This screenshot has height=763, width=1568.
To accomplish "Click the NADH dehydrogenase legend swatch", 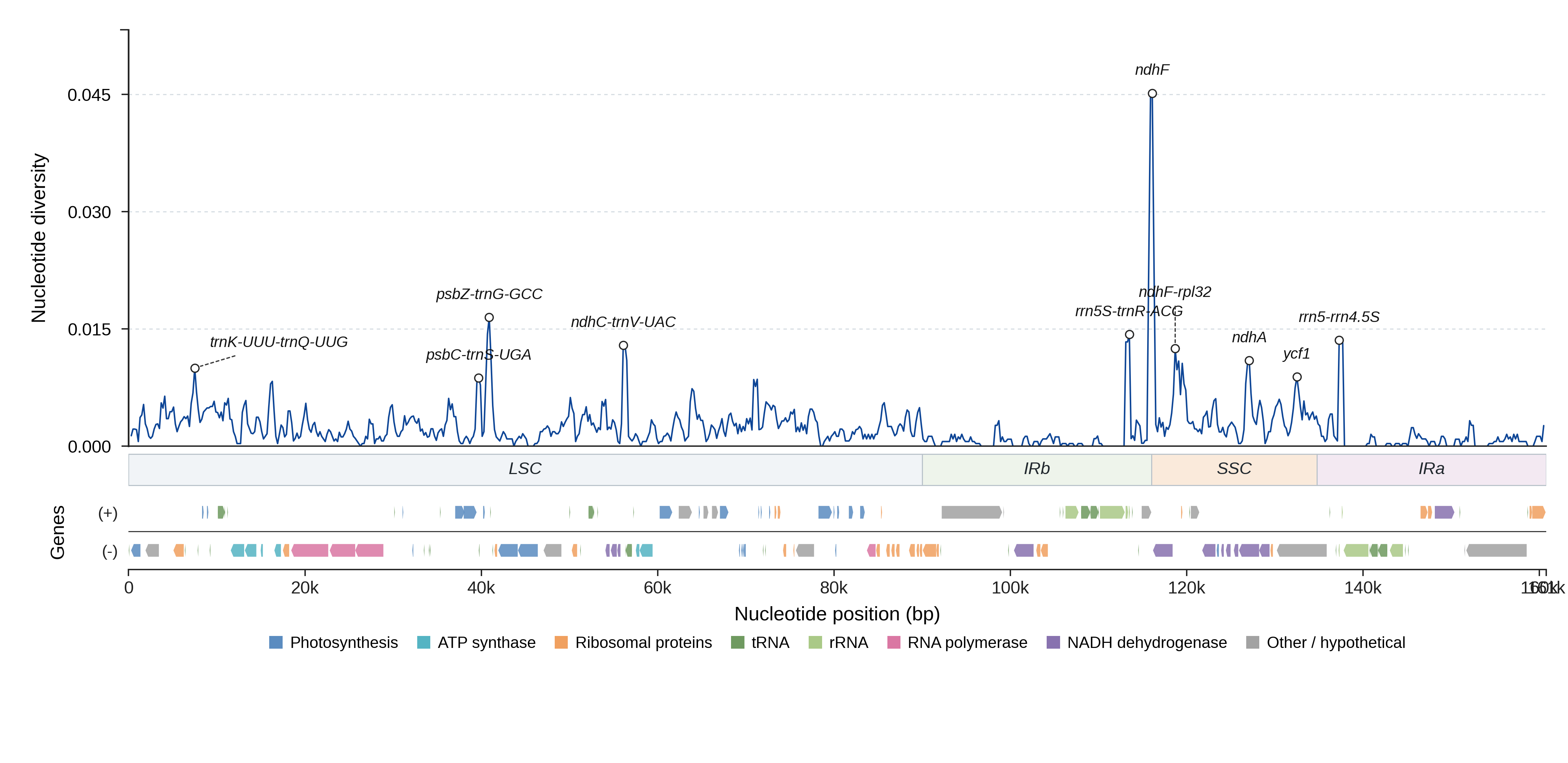I will 1053,642.
